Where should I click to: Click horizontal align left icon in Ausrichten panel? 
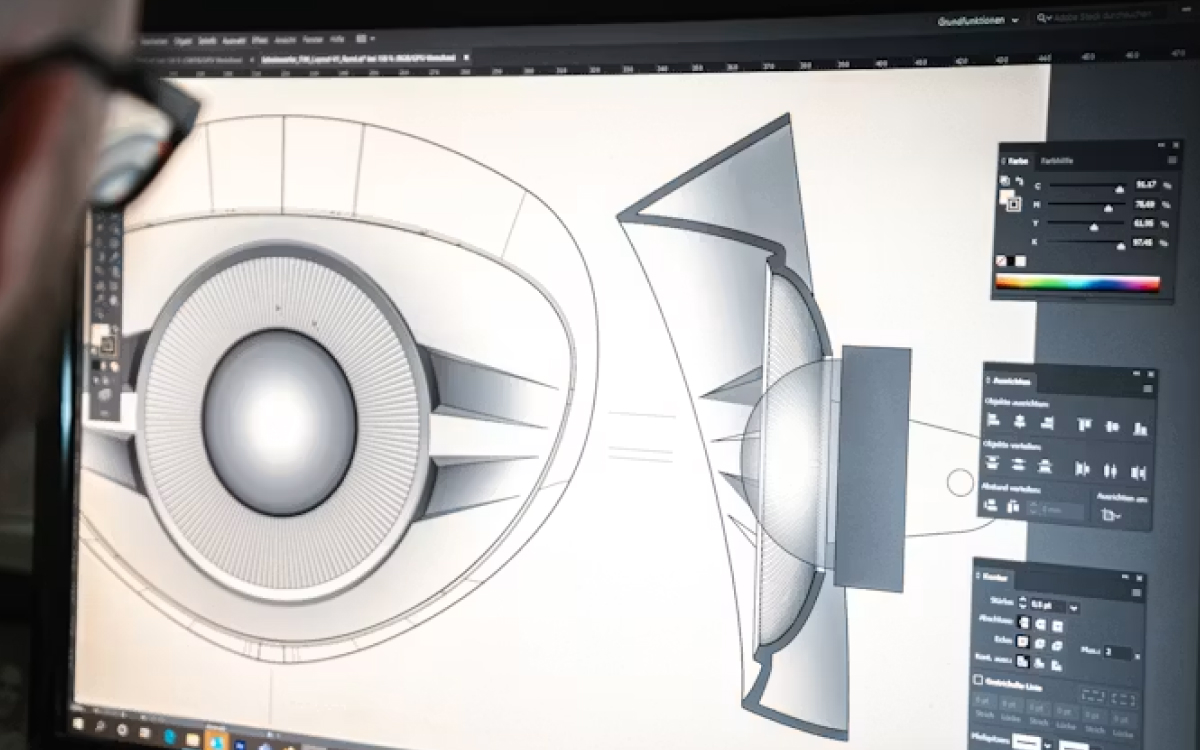[993, 422]
